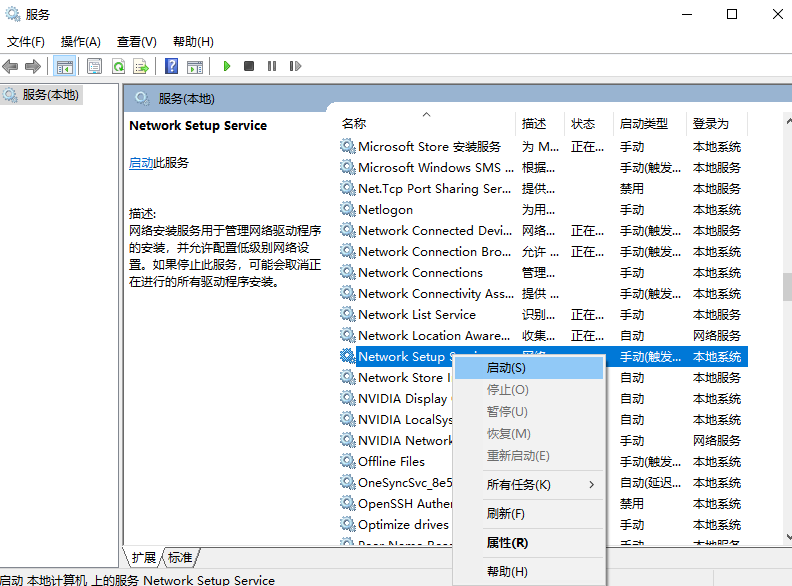792x586 pixels.
Task: Click the Export List toolbar icon
Action: click(x=141, y=66)
